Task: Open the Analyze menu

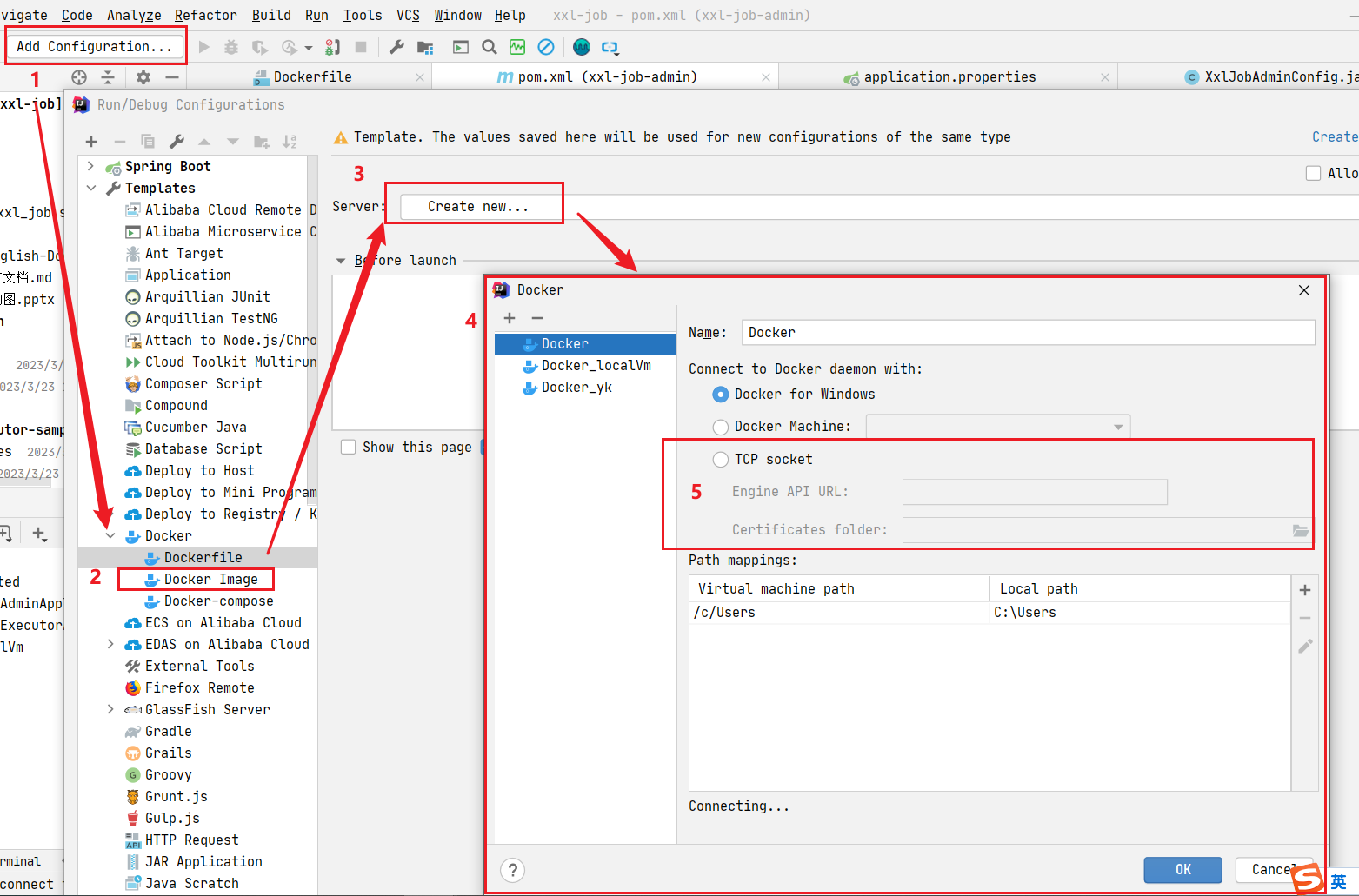Action: click(x=134, y=15)
